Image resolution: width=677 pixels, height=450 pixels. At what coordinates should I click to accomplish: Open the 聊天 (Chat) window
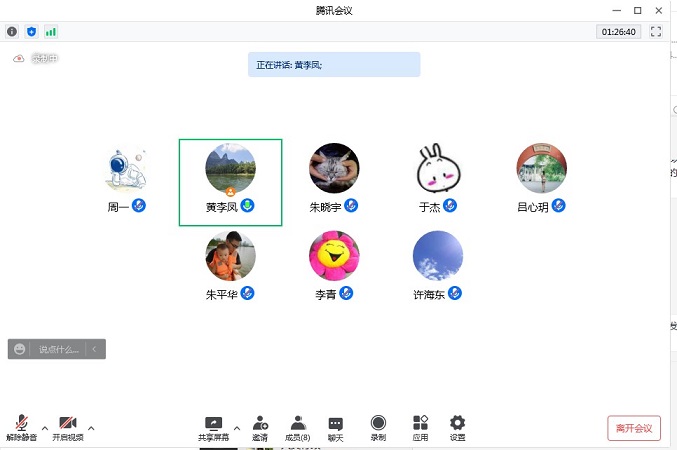coord(335,428)
